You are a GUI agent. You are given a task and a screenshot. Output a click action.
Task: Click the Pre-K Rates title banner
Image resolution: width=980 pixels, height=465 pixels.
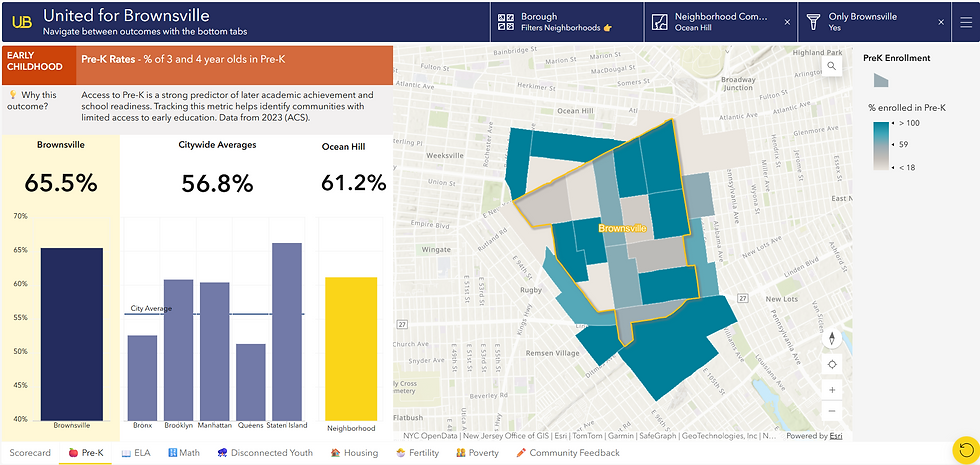click(x=234, y=64)
